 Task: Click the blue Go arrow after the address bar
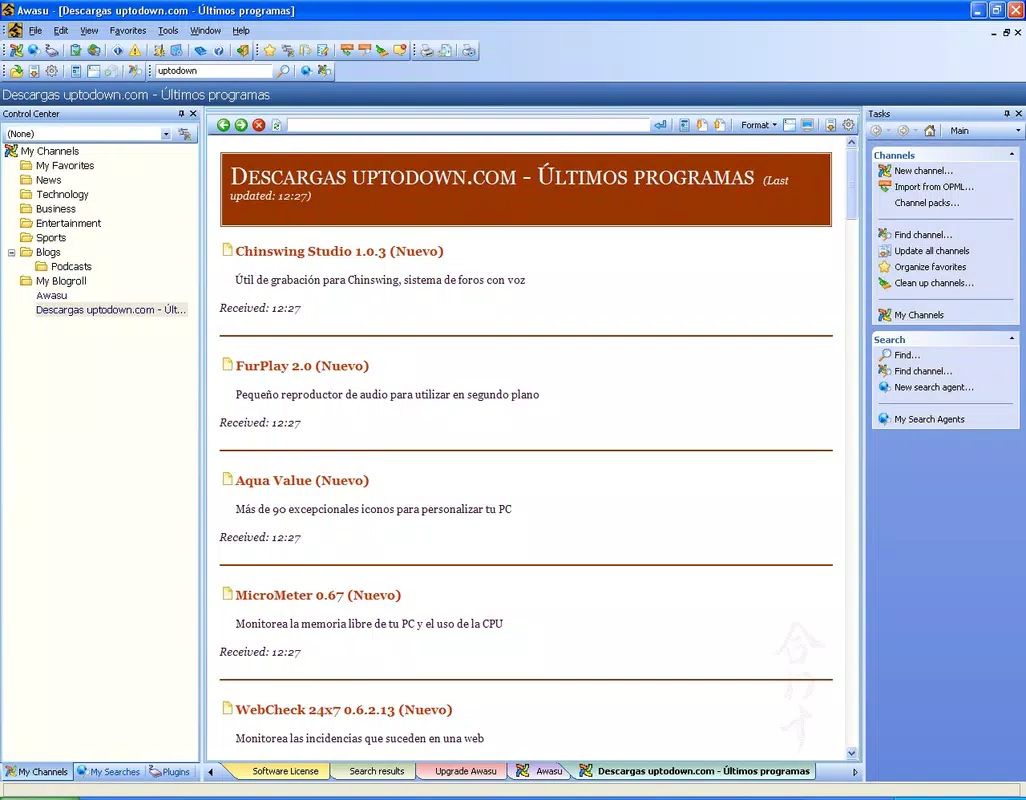(x=660, y=125)
